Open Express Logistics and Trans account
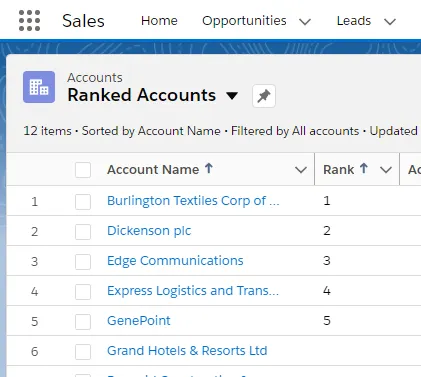The width and height of the screenshot is (421, 377). pyautogui.click(x=193, y=291)
